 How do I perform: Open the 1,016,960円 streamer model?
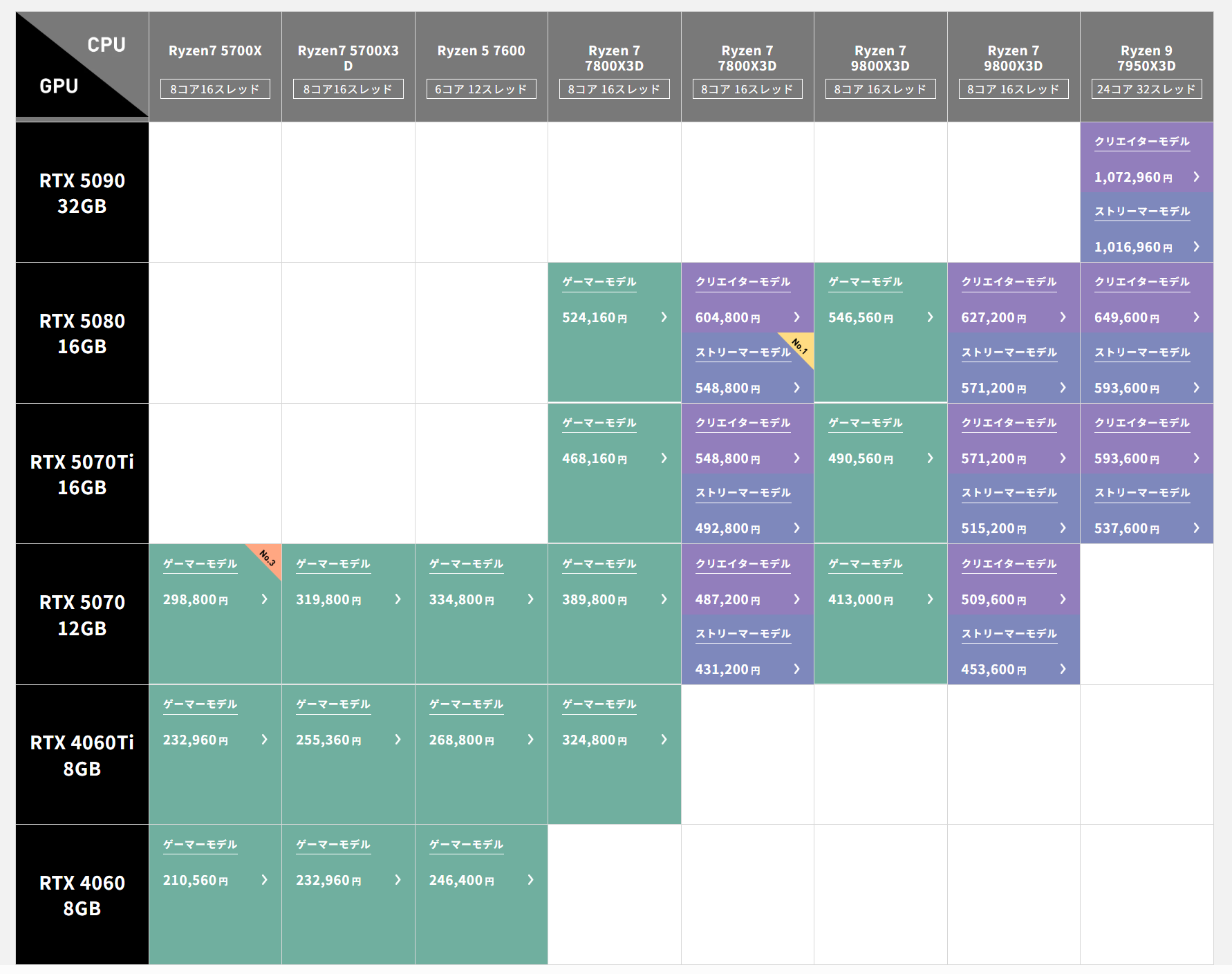tap(1133, 247)
